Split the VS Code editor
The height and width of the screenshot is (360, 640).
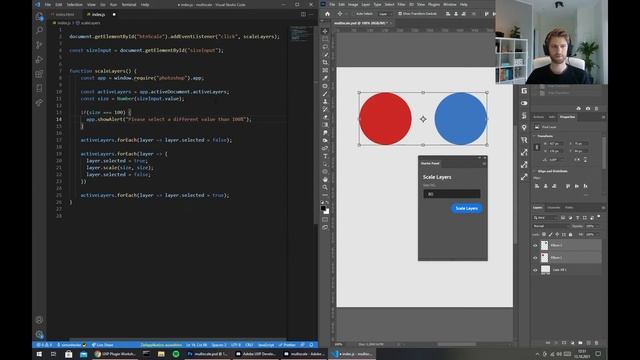(x=303, y=14)
